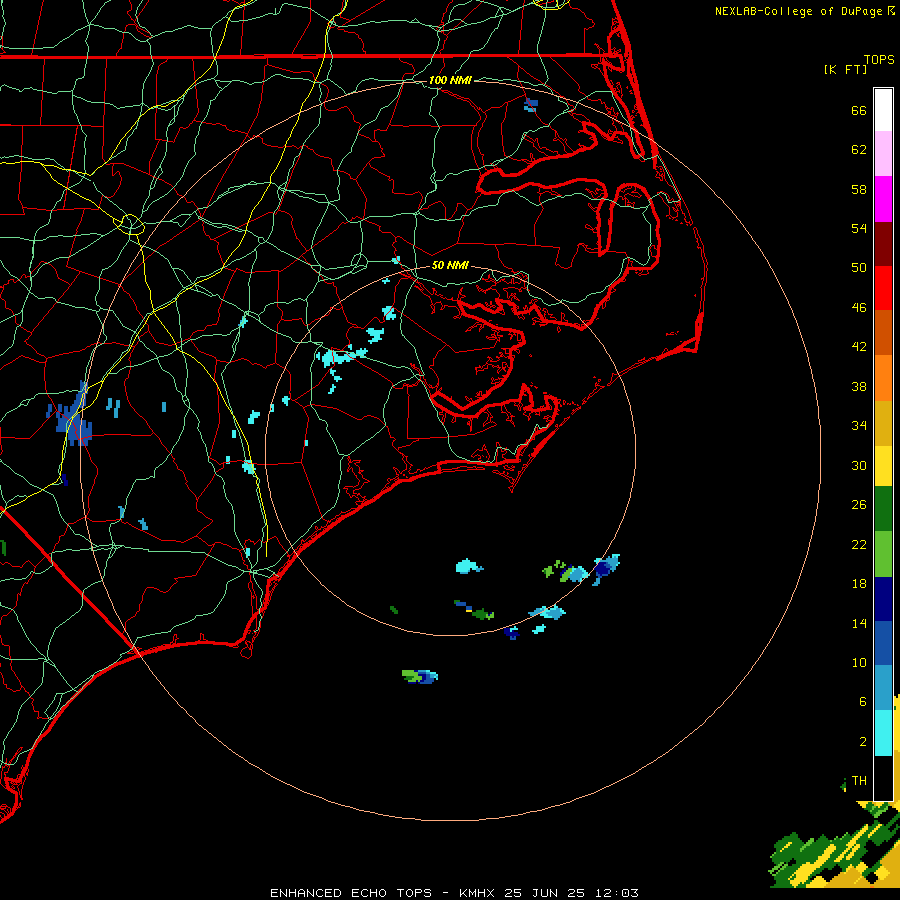Click the 50 legend value
The image size is (900, 900).
859,268
